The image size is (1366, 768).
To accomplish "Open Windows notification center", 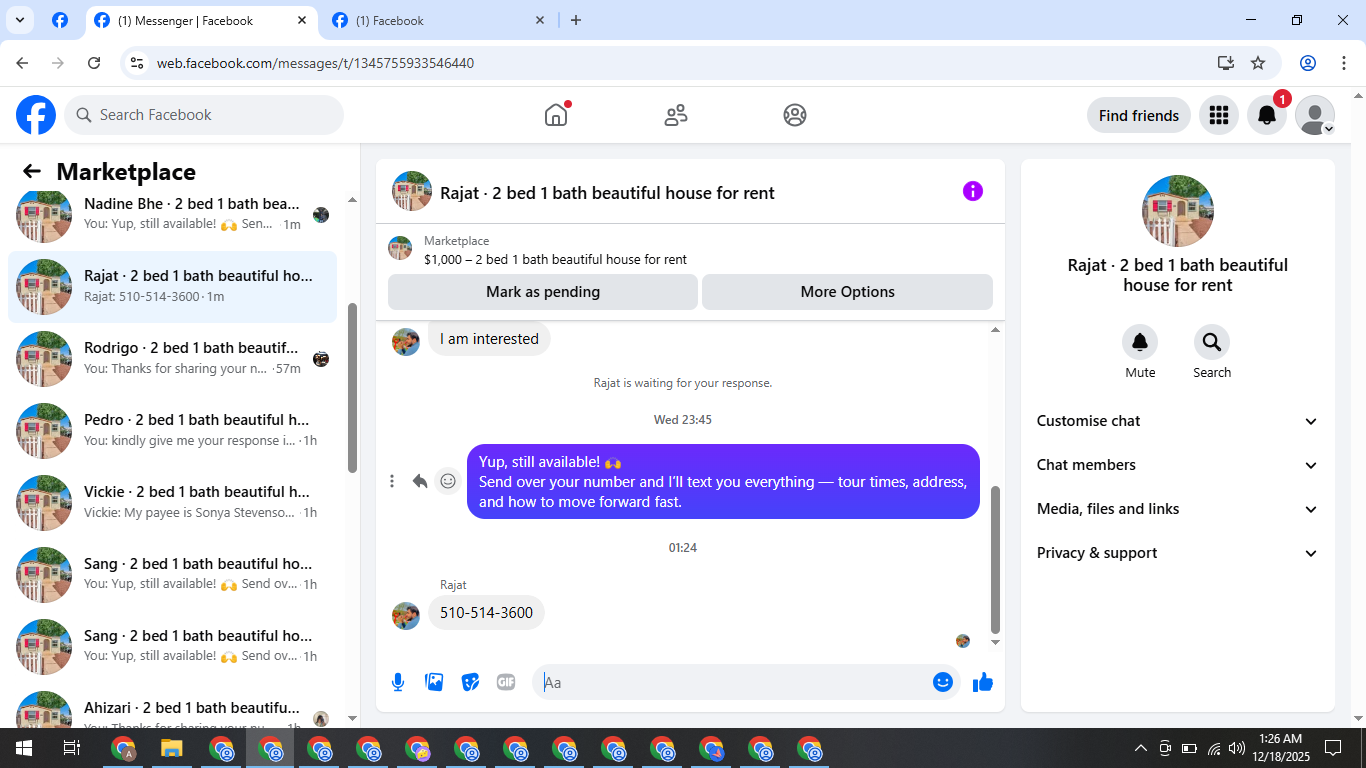I will click(x=1332, y=748).
